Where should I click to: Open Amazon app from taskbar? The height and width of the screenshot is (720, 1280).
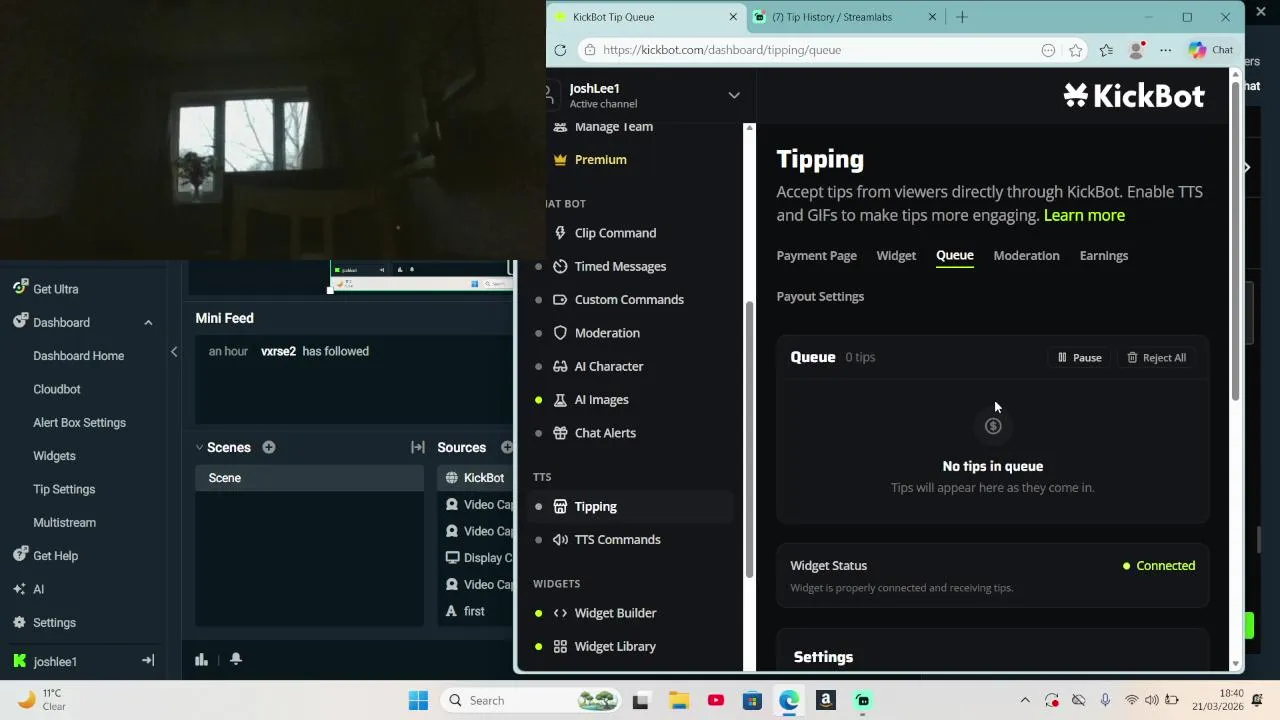(x=826, y=700)
